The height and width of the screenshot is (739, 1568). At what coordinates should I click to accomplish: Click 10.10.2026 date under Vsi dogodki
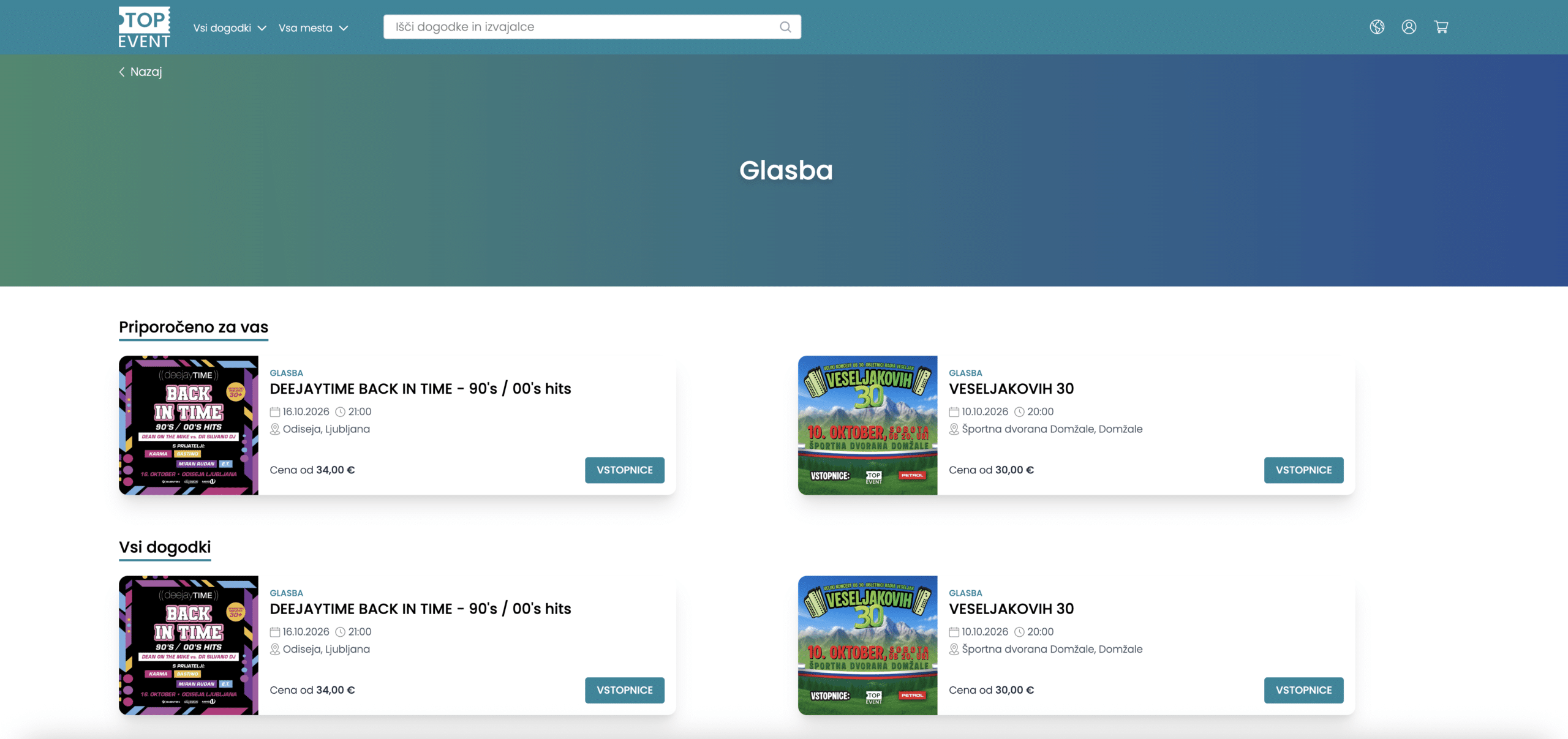[x=985, y=632]
